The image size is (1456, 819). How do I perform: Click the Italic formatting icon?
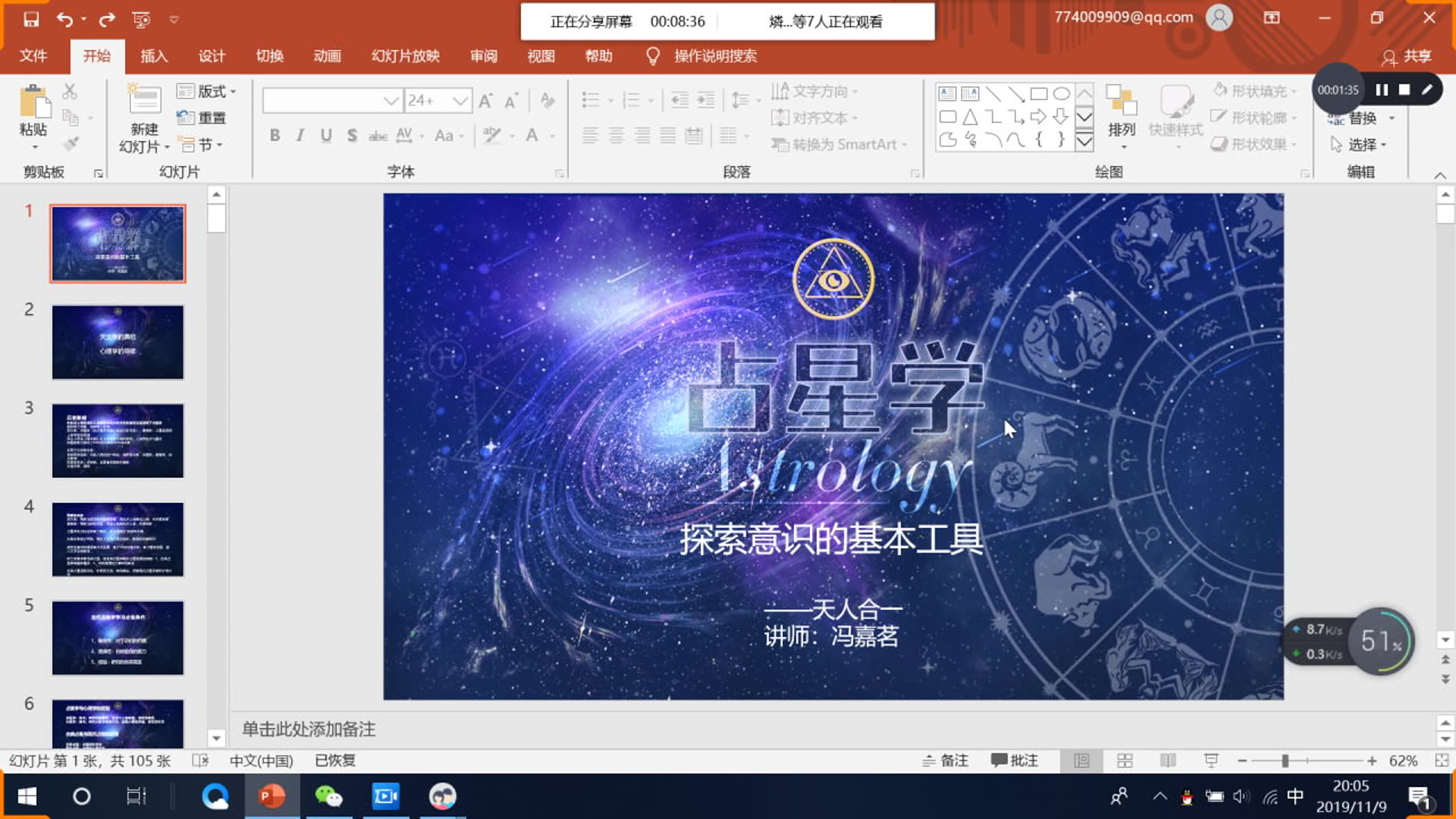(x=300, y=135)
